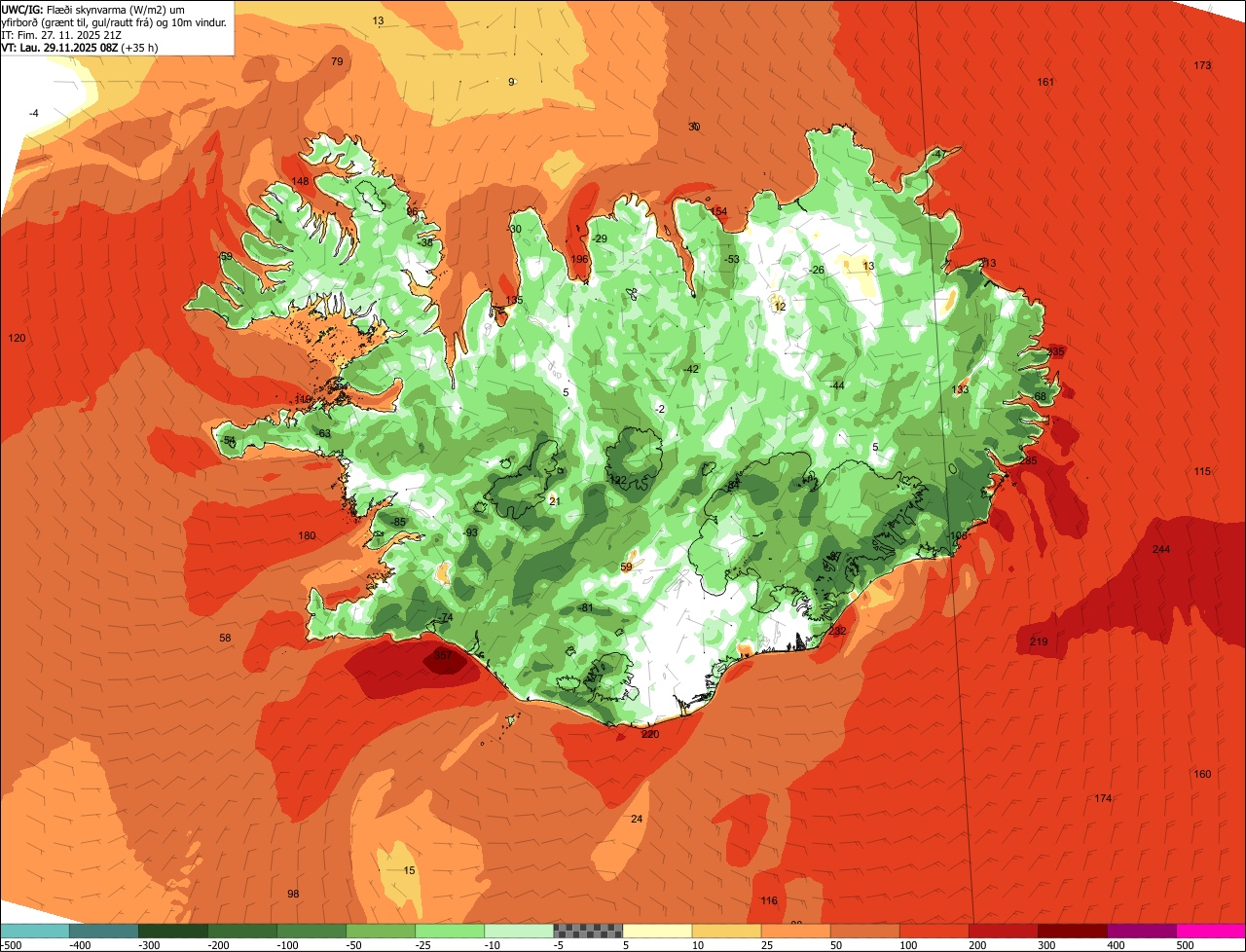The height and width of the screenshot is (952, 1246).
Task: Click the map value '98'
Action: click(293, 894)
